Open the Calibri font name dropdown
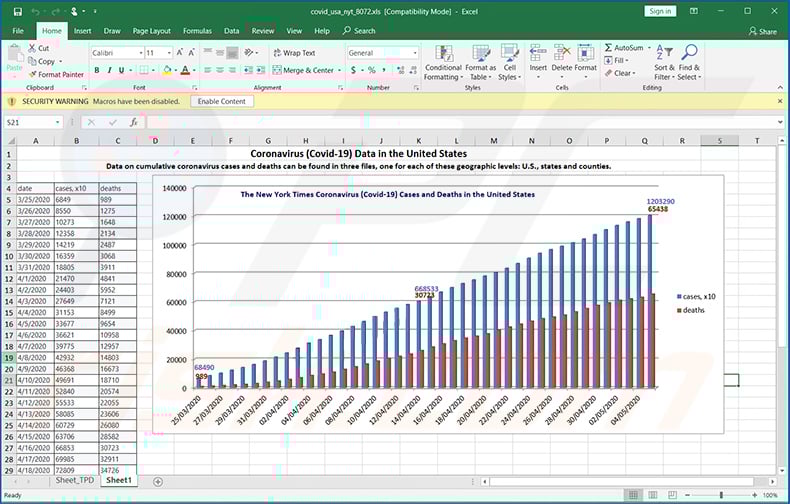Screen dimensions: 790x504 pyautogui.click(x=141, y=52)
